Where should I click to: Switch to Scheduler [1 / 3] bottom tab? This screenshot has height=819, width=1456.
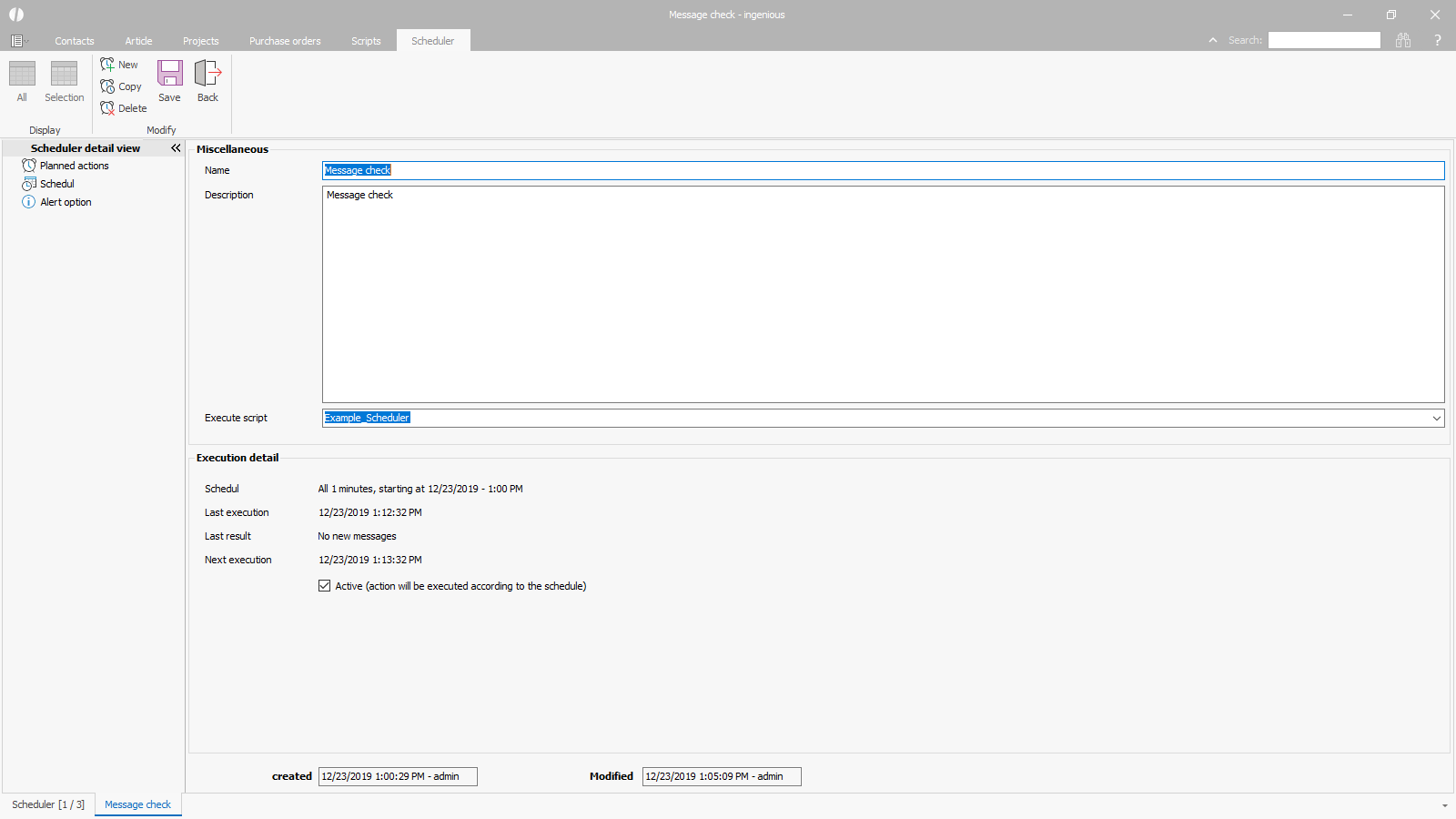(x=48, y=804)
